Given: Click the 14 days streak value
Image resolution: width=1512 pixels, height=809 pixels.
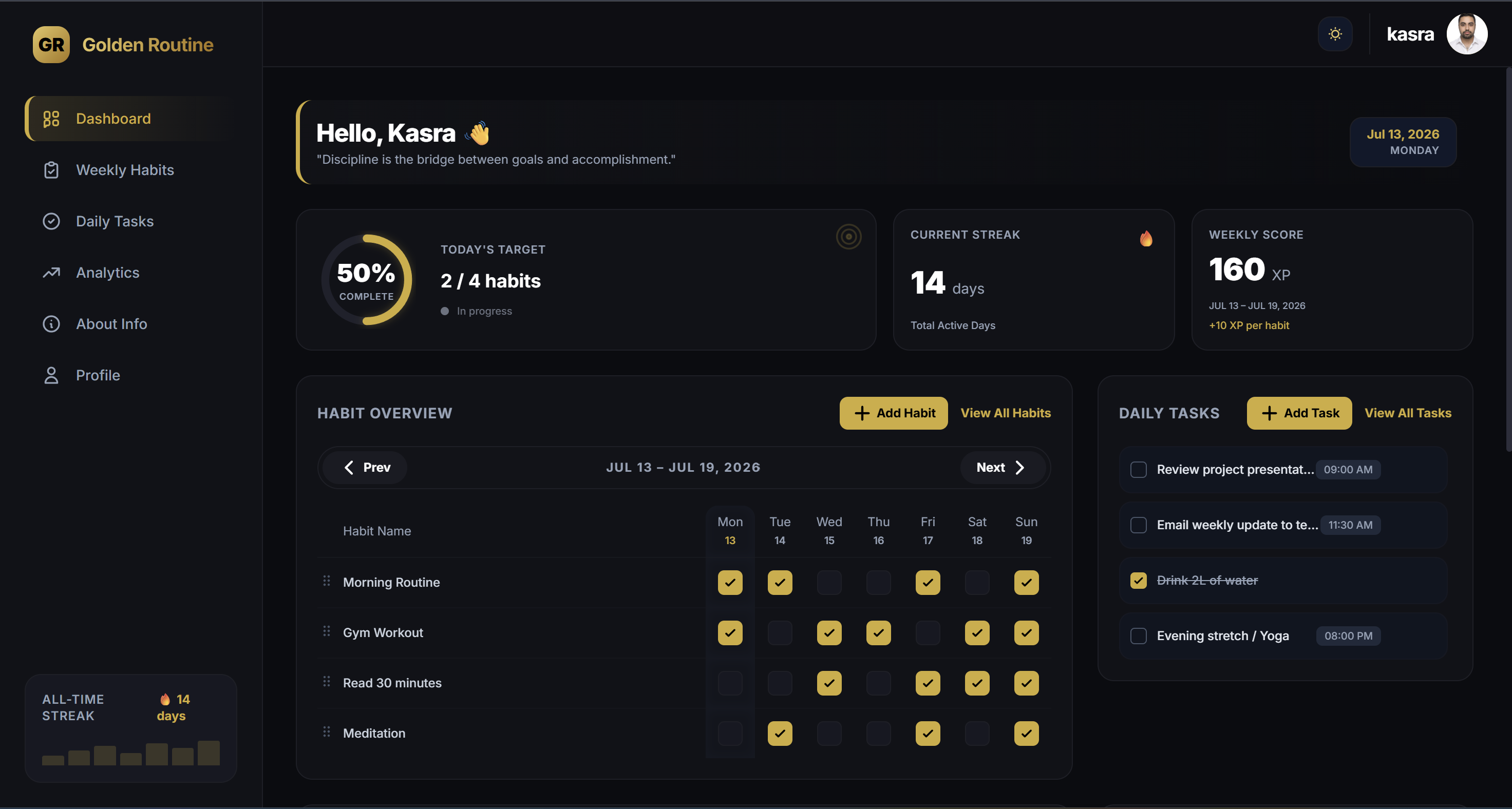Looking at the screenshot, I should (x=948, y=283).
